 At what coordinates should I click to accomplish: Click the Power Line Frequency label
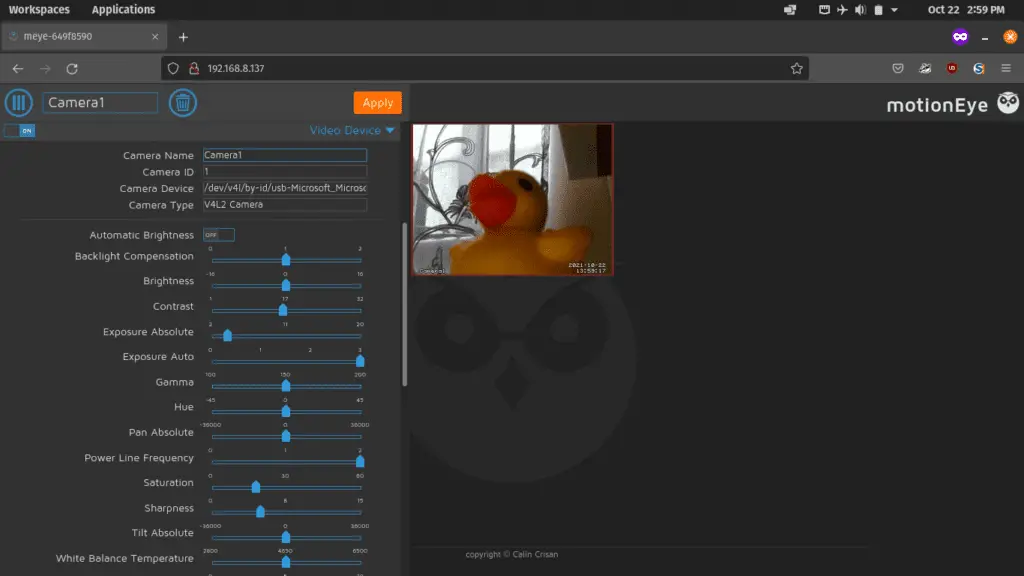coord(139,458)
